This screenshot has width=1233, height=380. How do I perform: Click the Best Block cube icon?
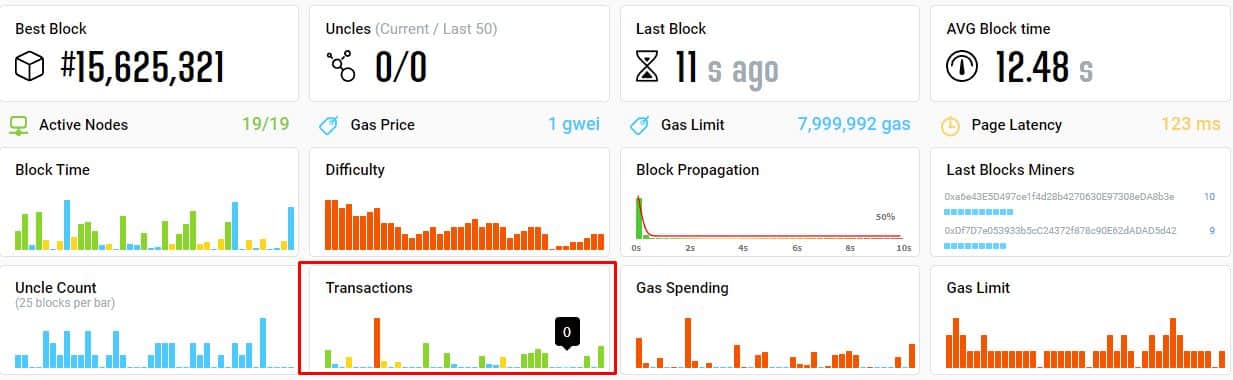click(30, 67)
